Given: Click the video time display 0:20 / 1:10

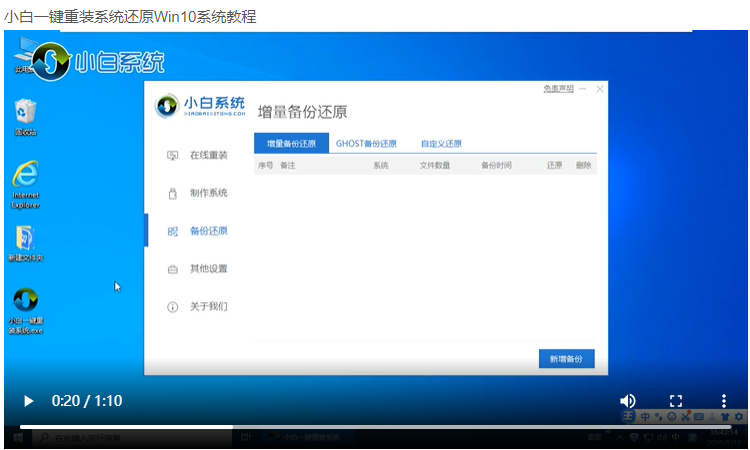Looking at the screenshot, I should pyautogui.click(x=87, y=401).
